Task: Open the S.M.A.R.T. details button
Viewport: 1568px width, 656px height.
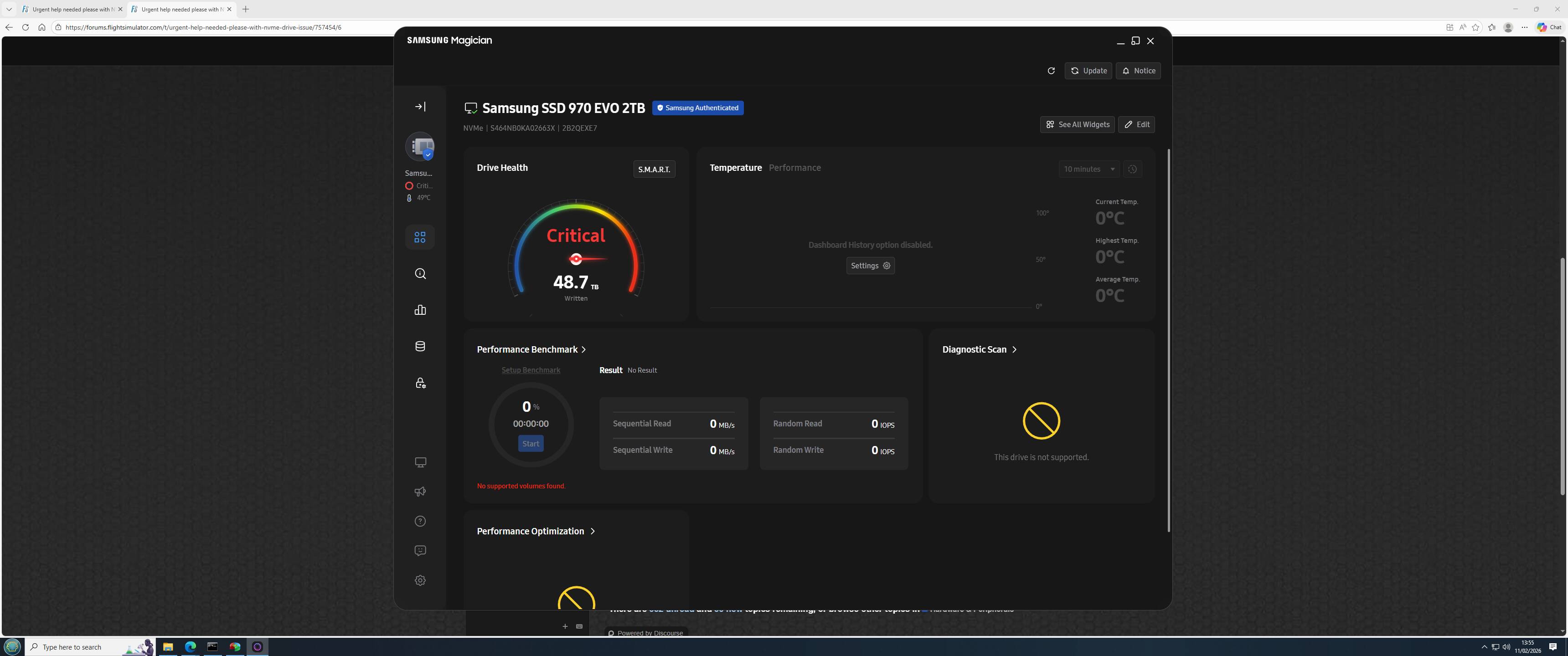Action: pyautogui.click(x=655, y=169)
